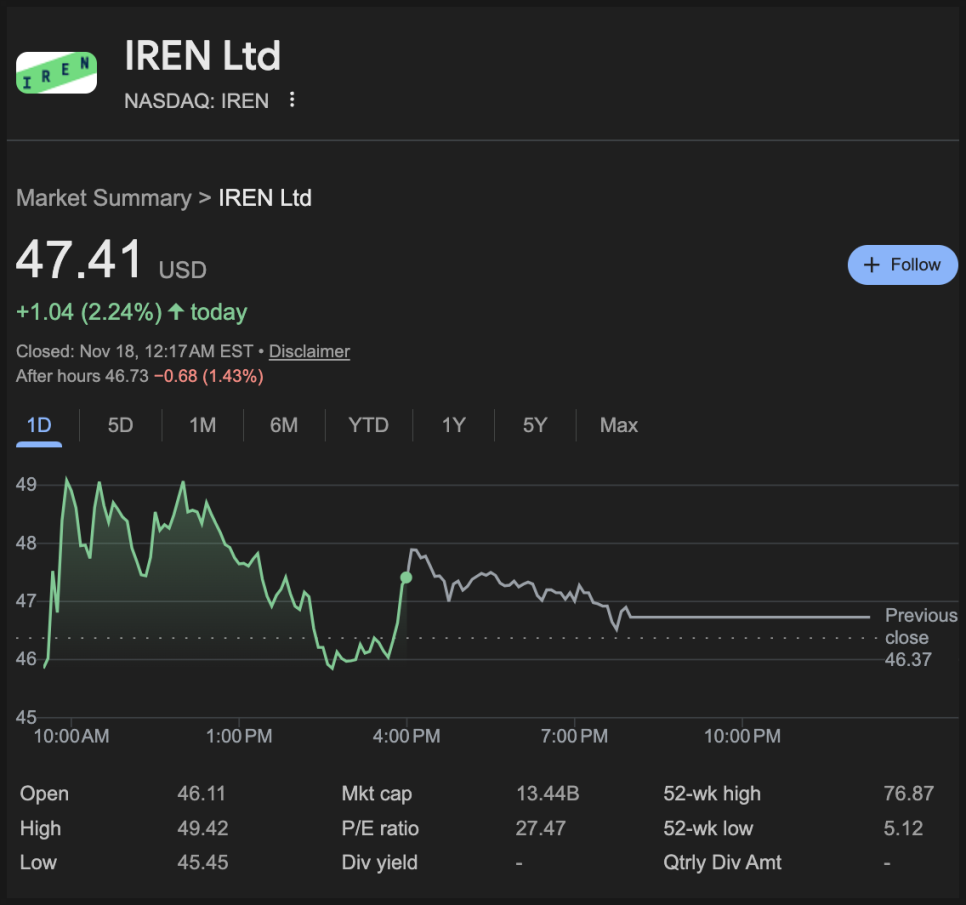Click the 52-wk high value 76.87
The width and height of the screenshot is (966, 905).
click(909, 794)
